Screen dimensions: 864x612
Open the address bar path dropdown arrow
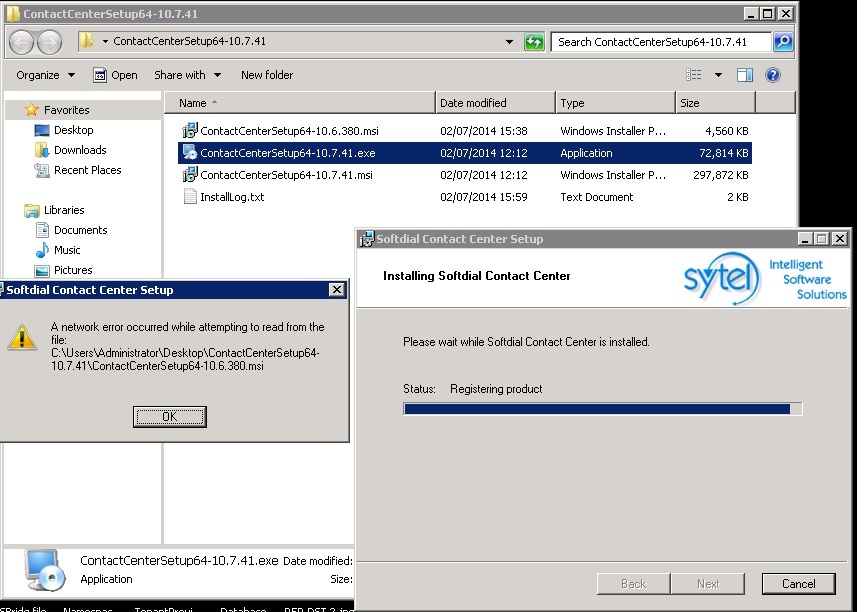(105, 41)
